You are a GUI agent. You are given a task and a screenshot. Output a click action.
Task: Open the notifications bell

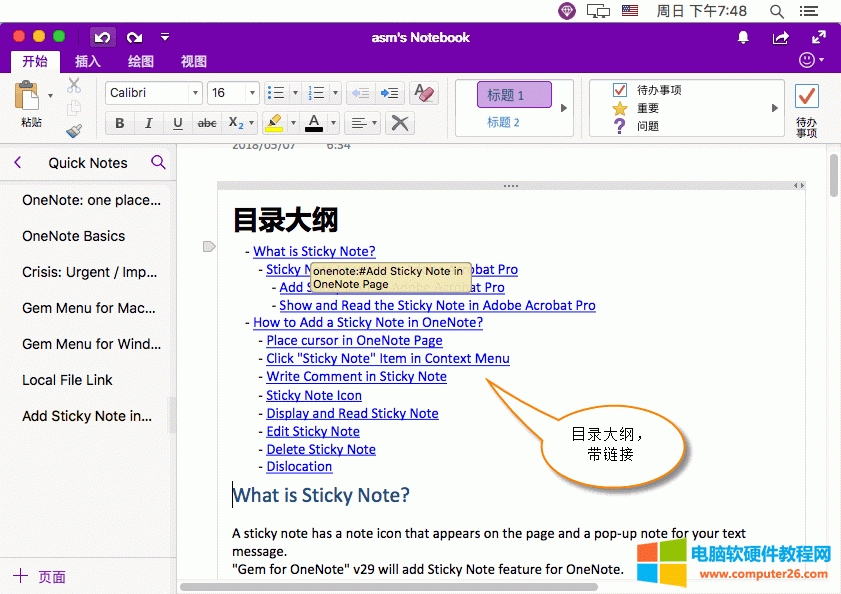click(x=743, y=38)
